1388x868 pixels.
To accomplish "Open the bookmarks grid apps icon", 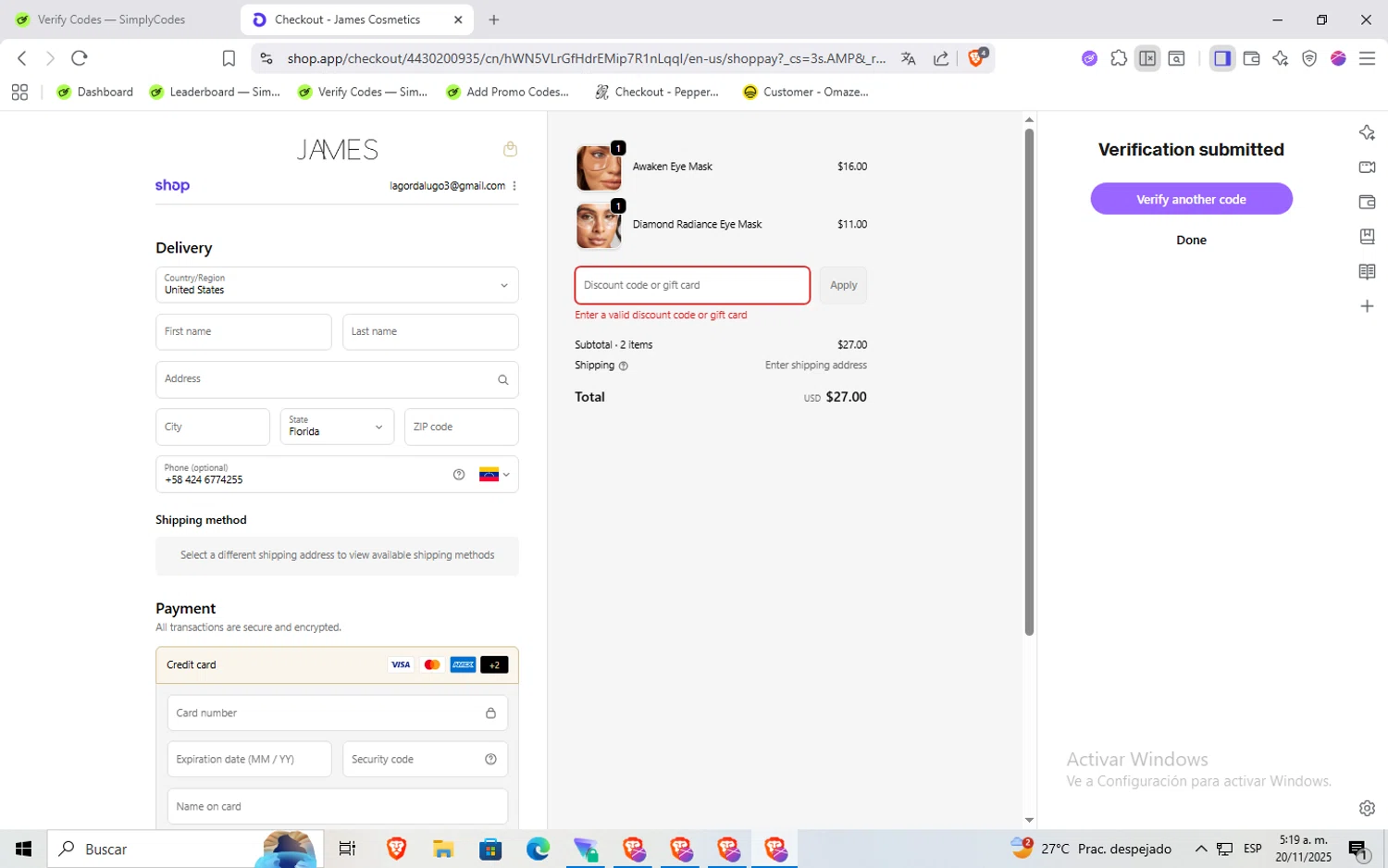I will click(19, 92).
